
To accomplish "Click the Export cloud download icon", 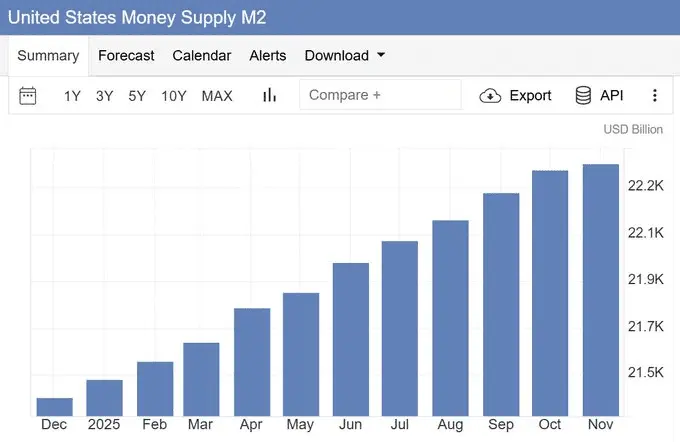I will 490,95.
